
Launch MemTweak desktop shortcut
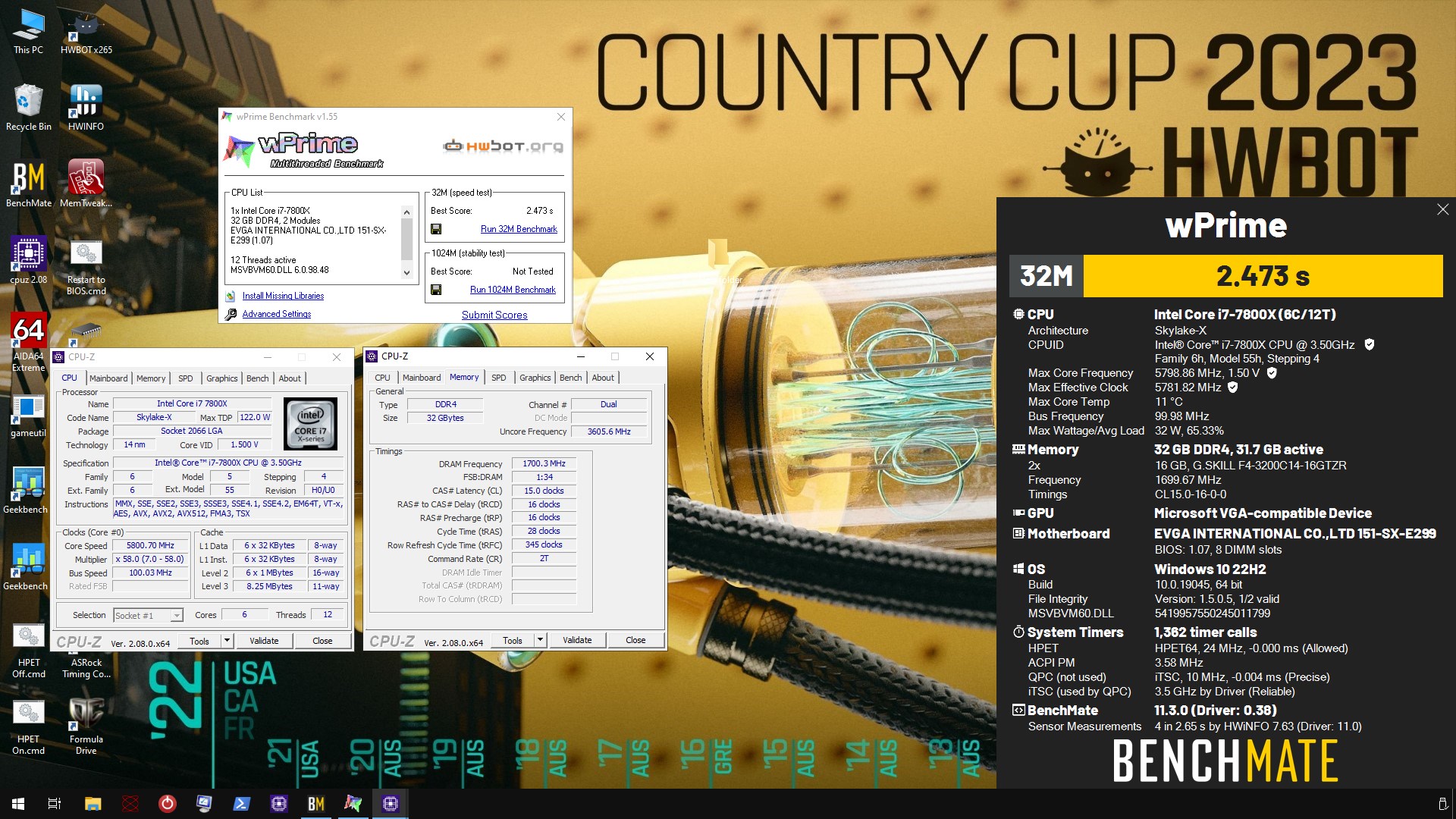(x=86, y=184)
